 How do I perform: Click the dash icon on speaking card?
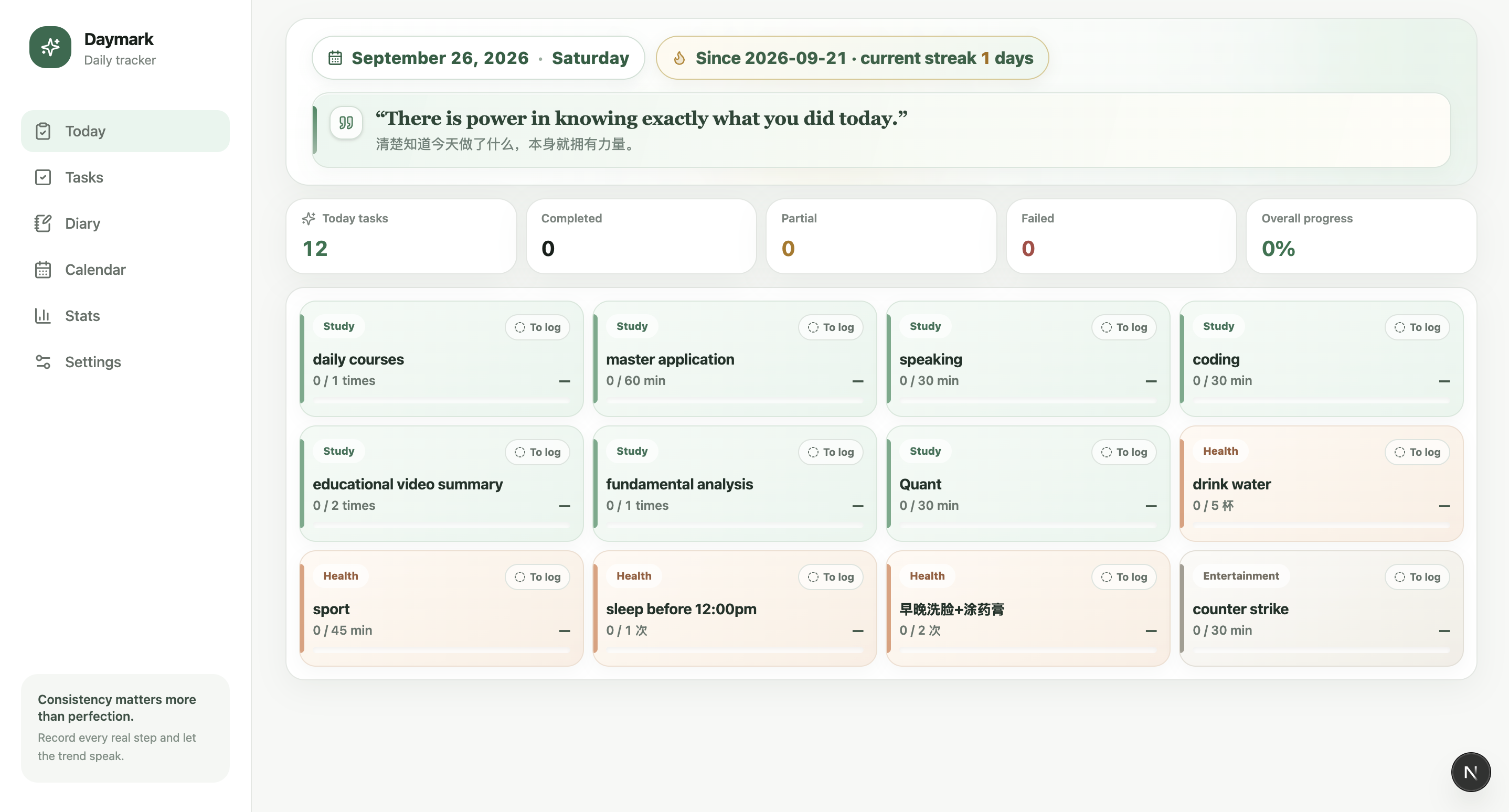[1151, 381]
